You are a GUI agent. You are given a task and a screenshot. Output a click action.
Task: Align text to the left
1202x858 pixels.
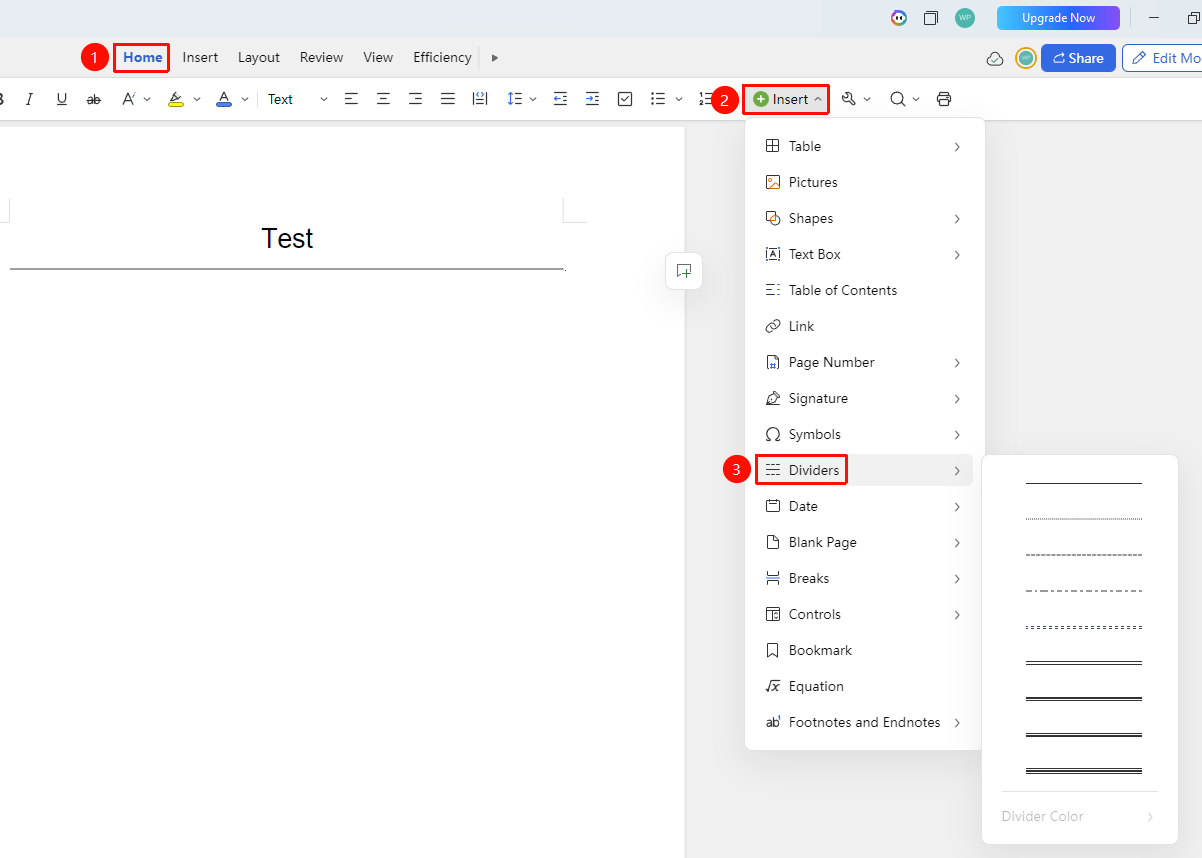351,99
